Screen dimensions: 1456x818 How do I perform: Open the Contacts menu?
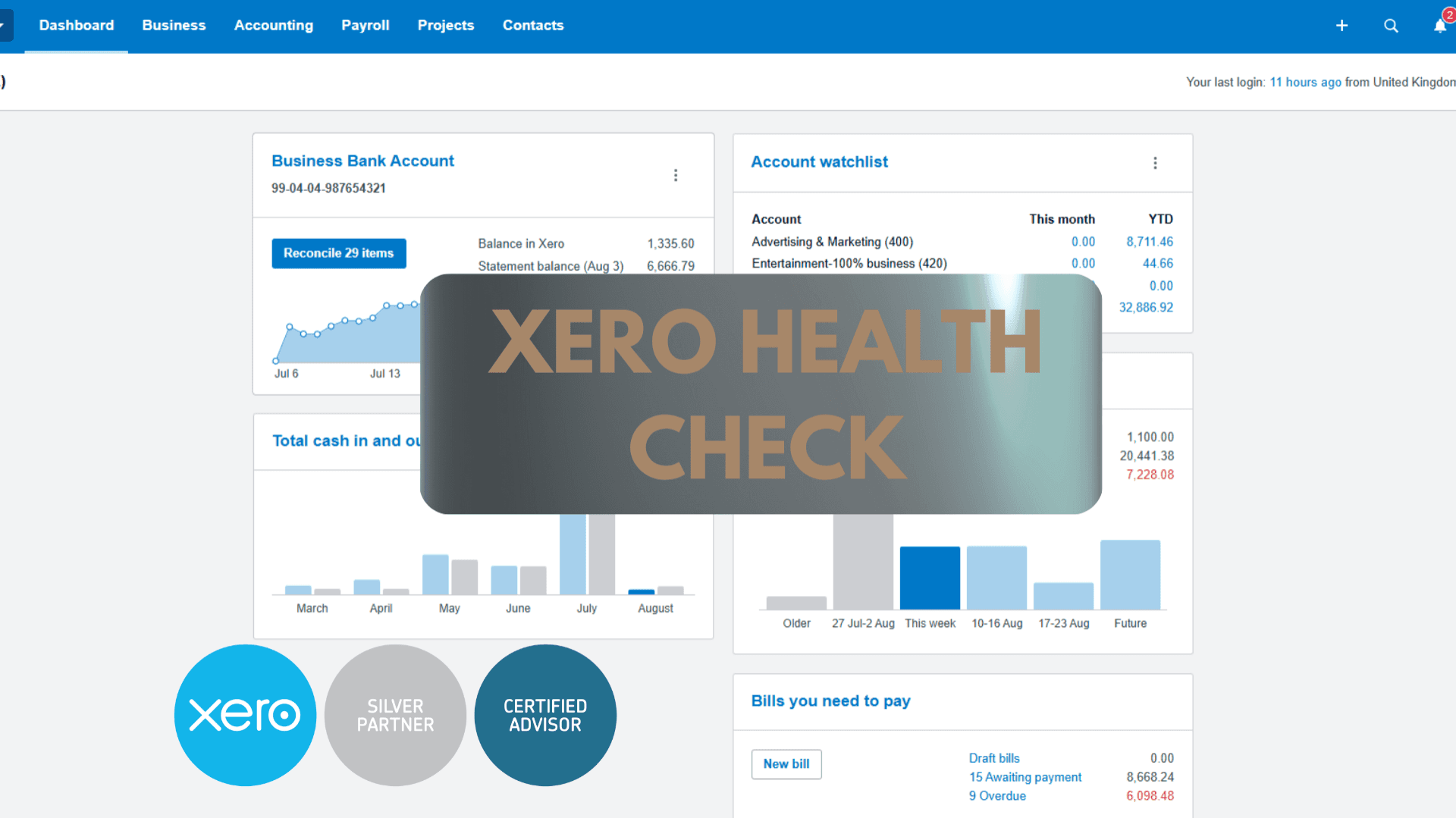pyautogui.click(x=533, y=26)
